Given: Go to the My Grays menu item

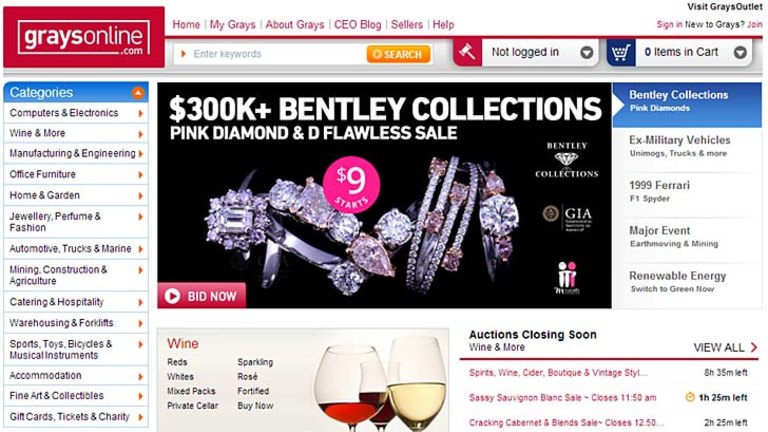Looking at the screenshot, I should [x=233, y=24].
